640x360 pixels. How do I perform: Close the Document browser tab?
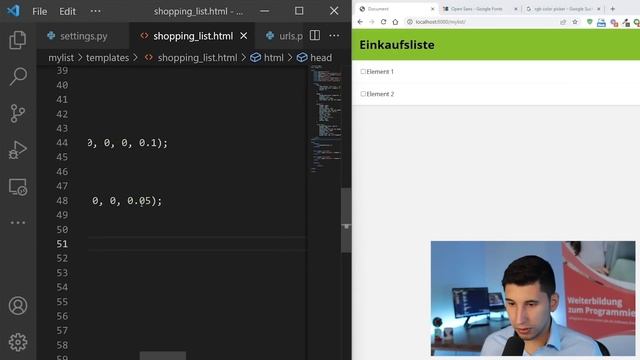[433, 9]
